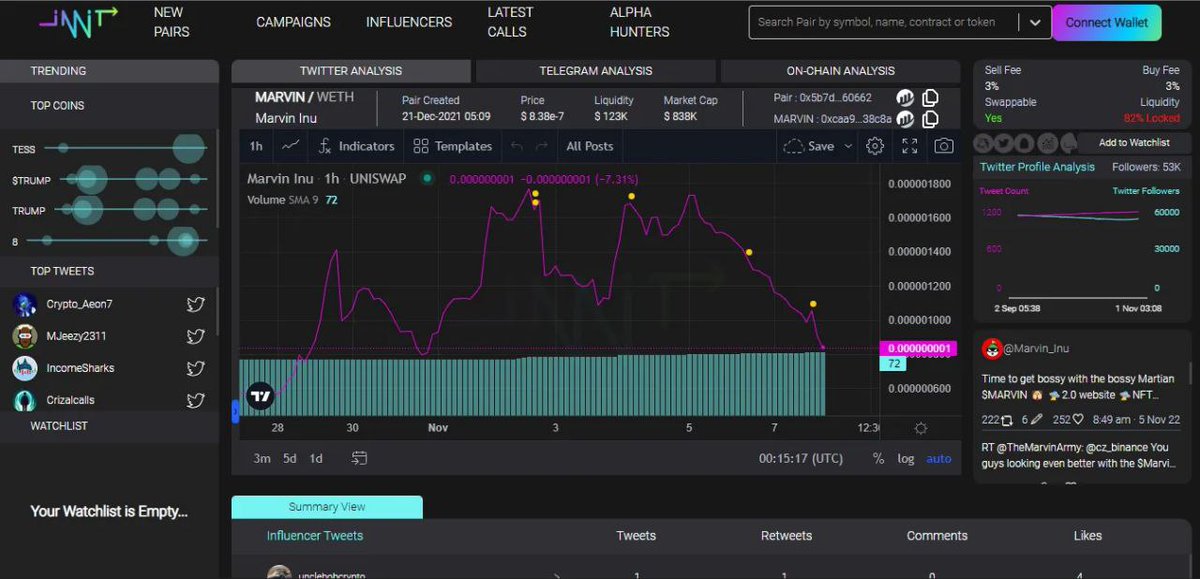
Task: Copy the Pair contract address
Action: point(930,98)
